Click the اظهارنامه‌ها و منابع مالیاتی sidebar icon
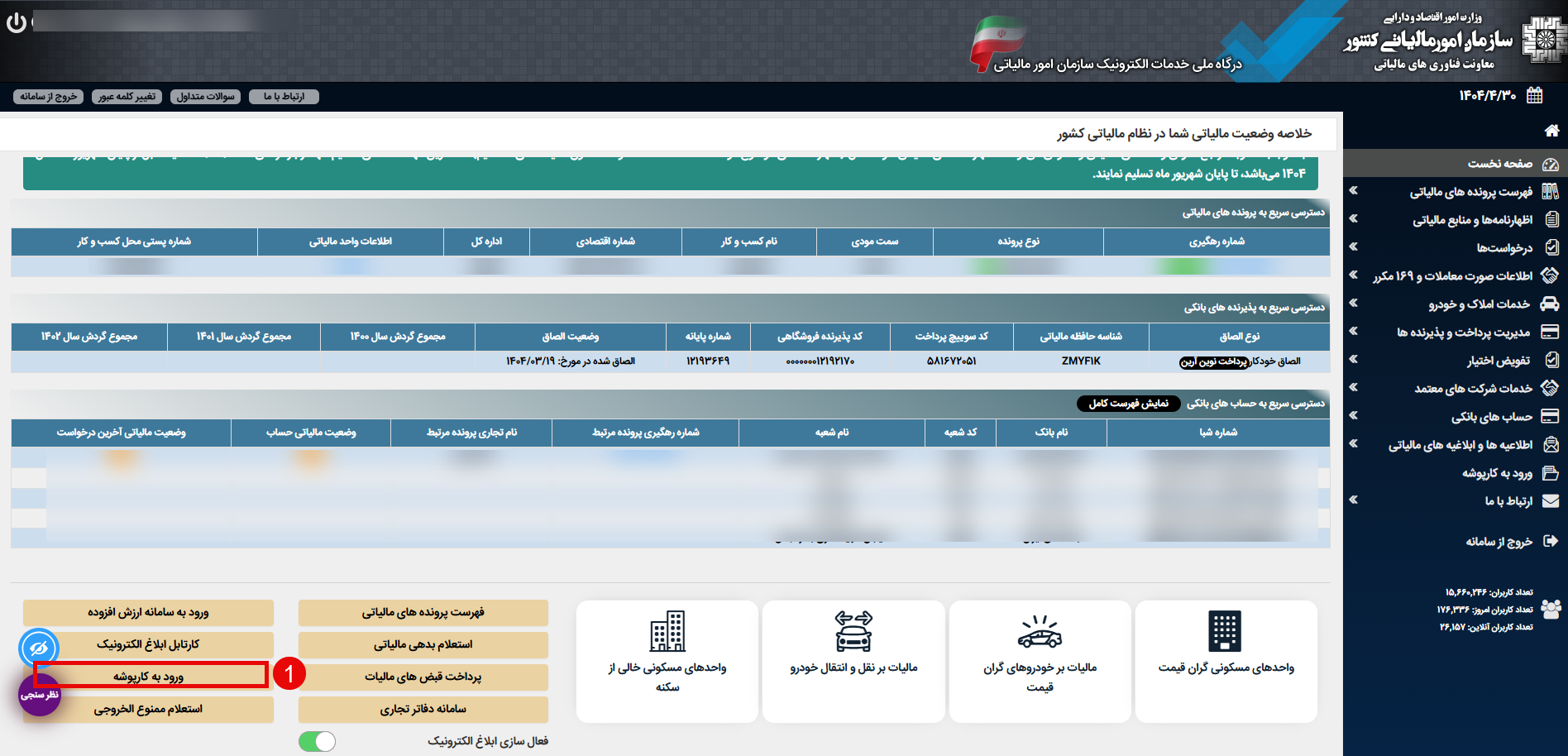 click(1551, 220)
